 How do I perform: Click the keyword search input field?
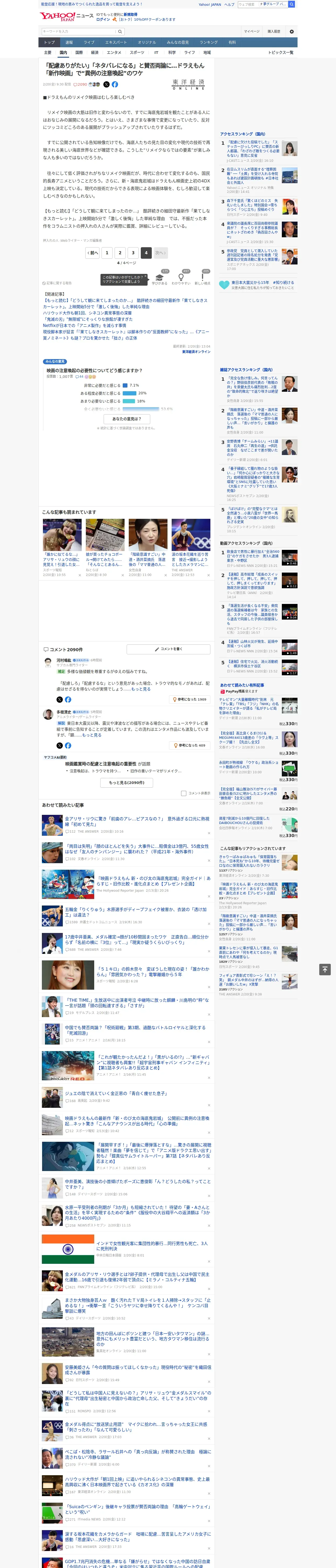79,31
